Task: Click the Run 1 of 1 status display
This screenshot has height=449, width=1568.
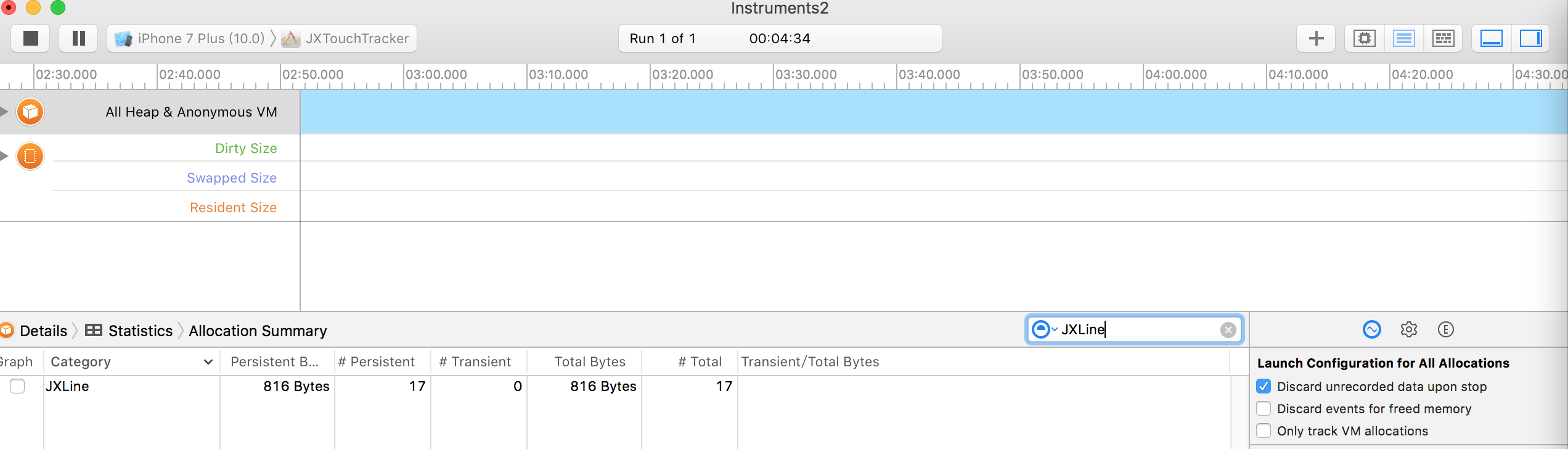Action: click(780, 38)
